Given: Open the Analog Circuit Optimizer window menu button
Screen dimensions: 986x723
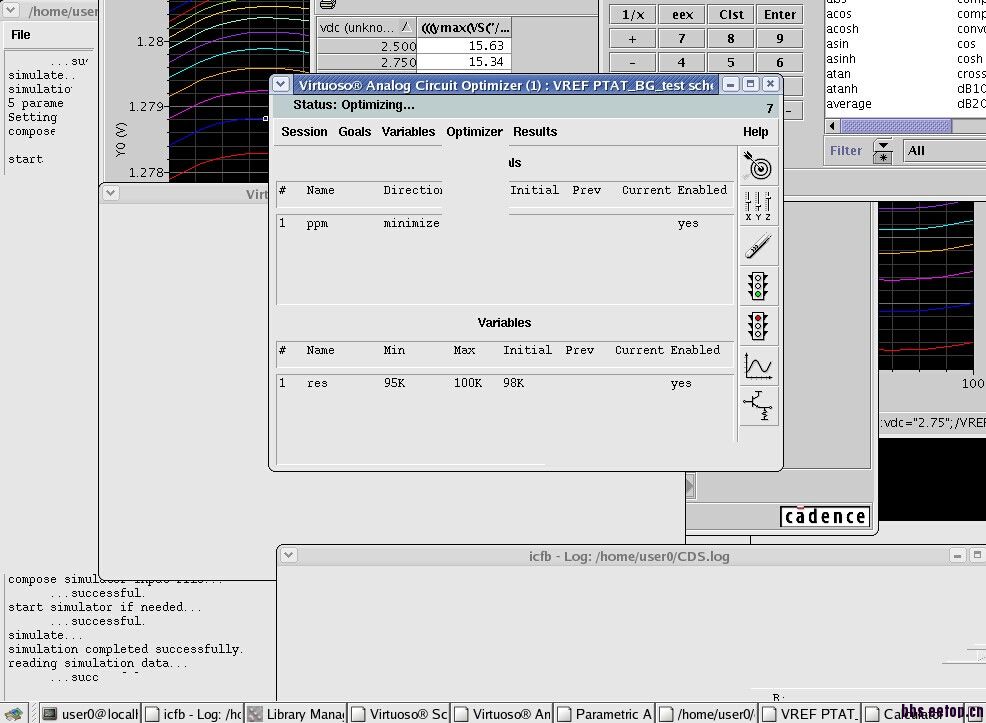Looking at the screenshot, I should tap(281, 84).
